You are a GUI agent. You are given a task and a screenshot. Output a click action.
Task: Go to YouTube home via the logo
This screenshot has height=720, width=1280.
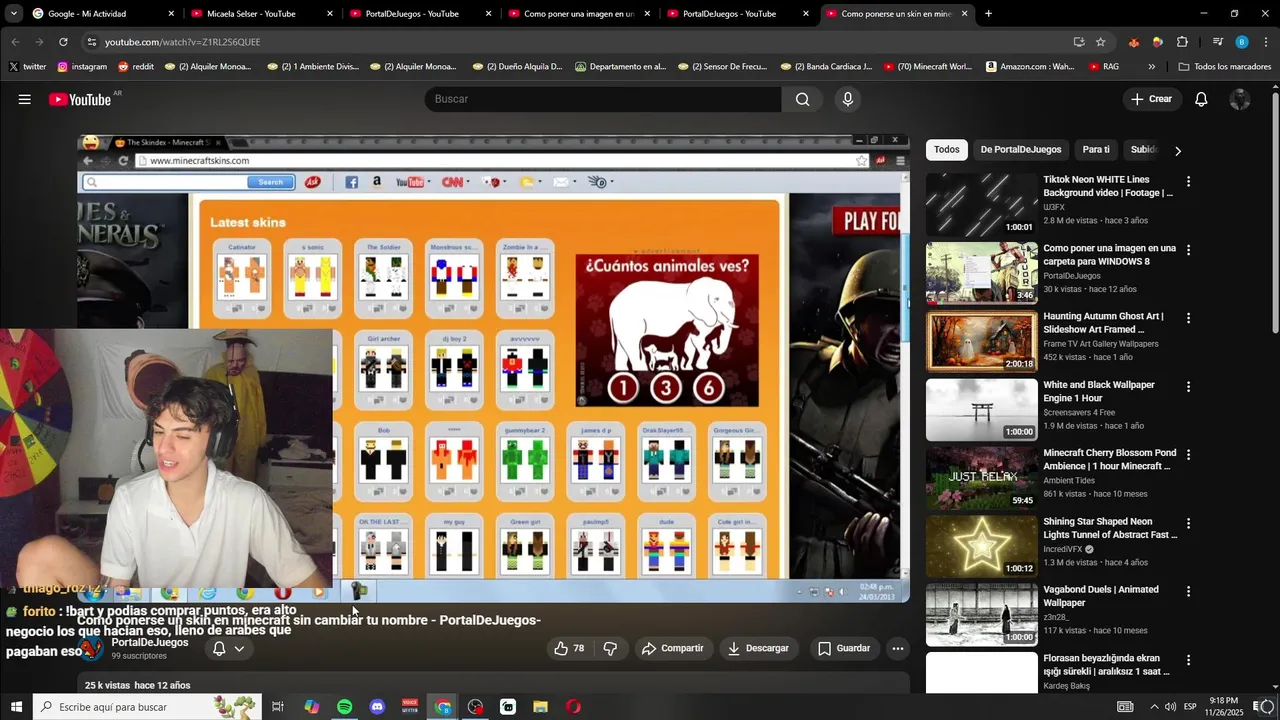[x=80, y=99]
